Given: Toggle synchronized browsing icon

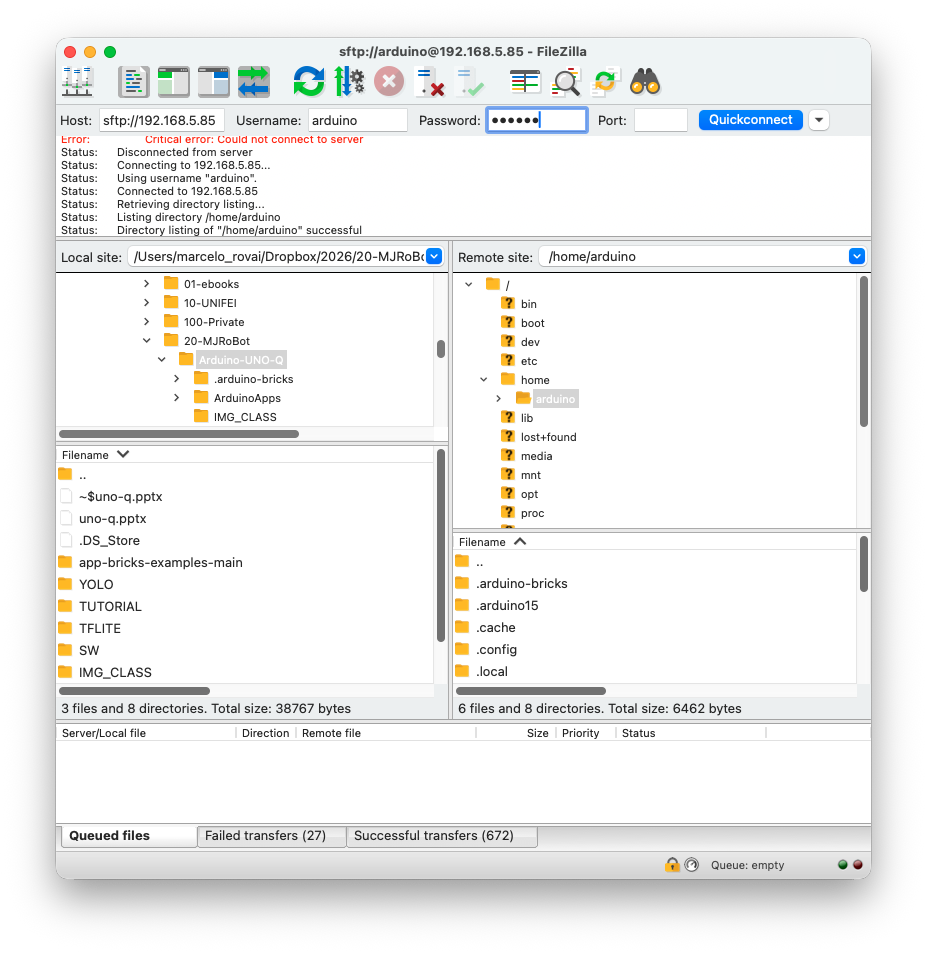Looking at the screenshot, I should click(605, 81).
